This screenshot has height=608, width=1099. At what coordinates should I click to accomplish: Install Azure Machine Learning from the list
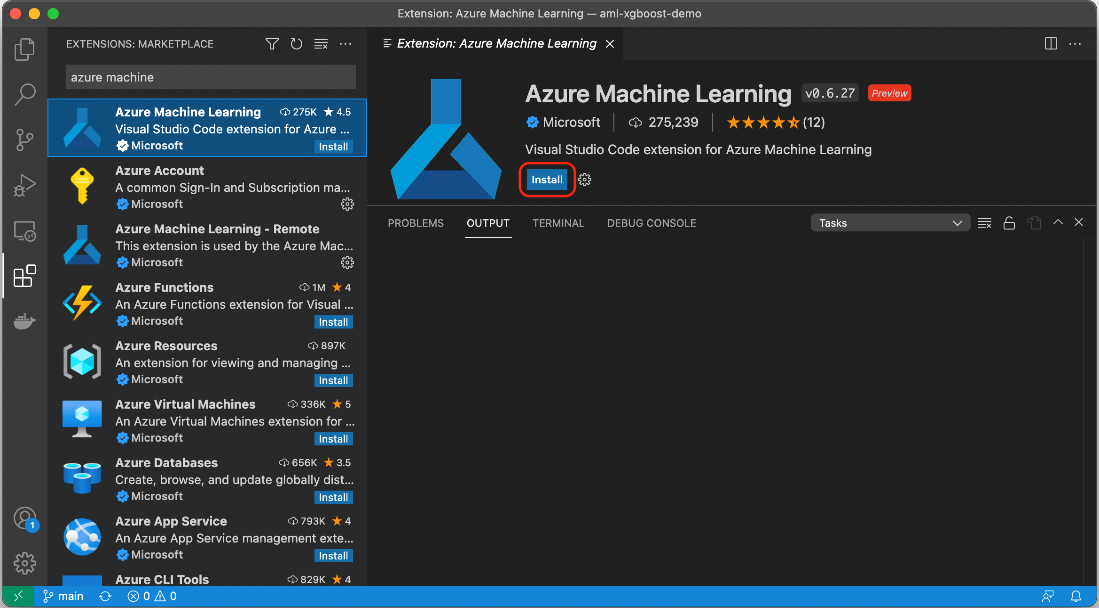click(x=334, y=147)
